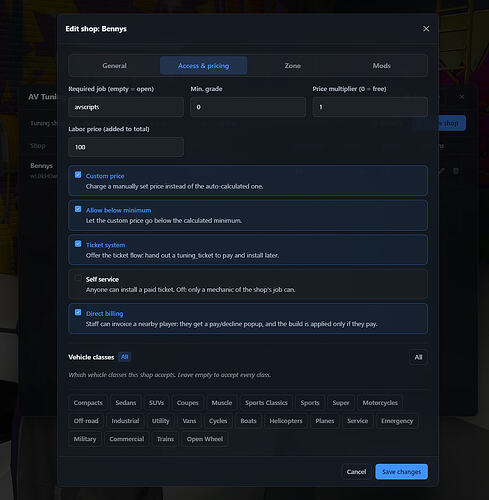The height and width of the screenshot is (500, 489).
Task: Toggle the Custom price checkbox
Action: [78, 175]
